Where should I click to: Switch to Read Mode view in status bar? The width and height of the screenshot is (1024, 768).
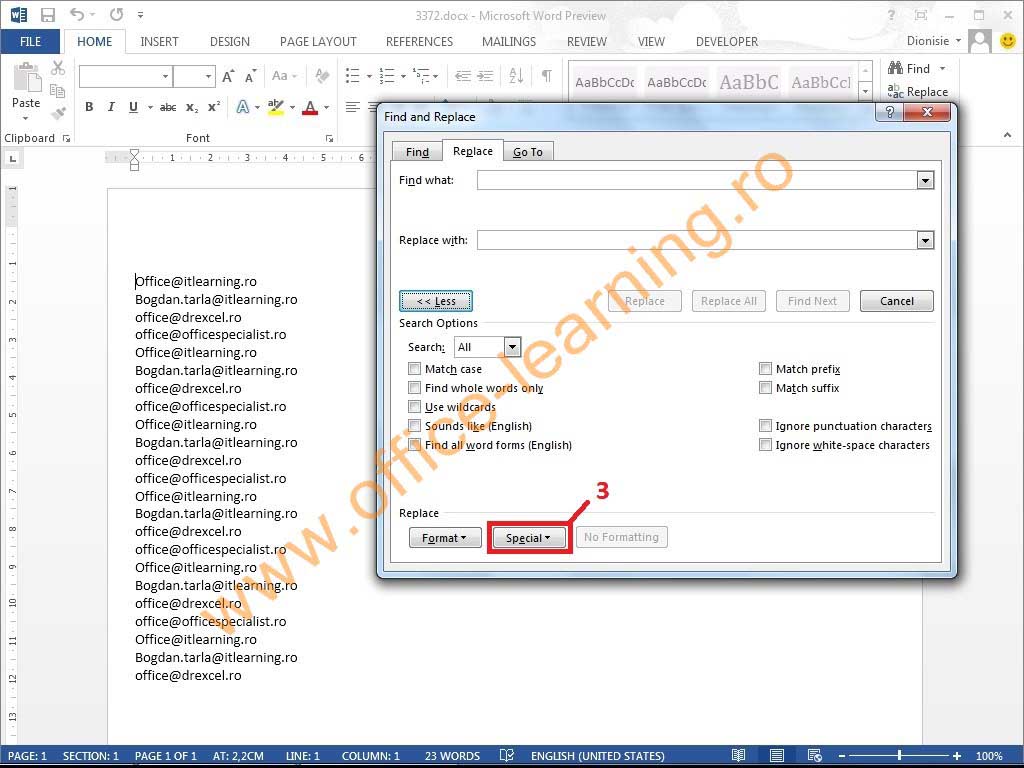click(x=738, y=756)
